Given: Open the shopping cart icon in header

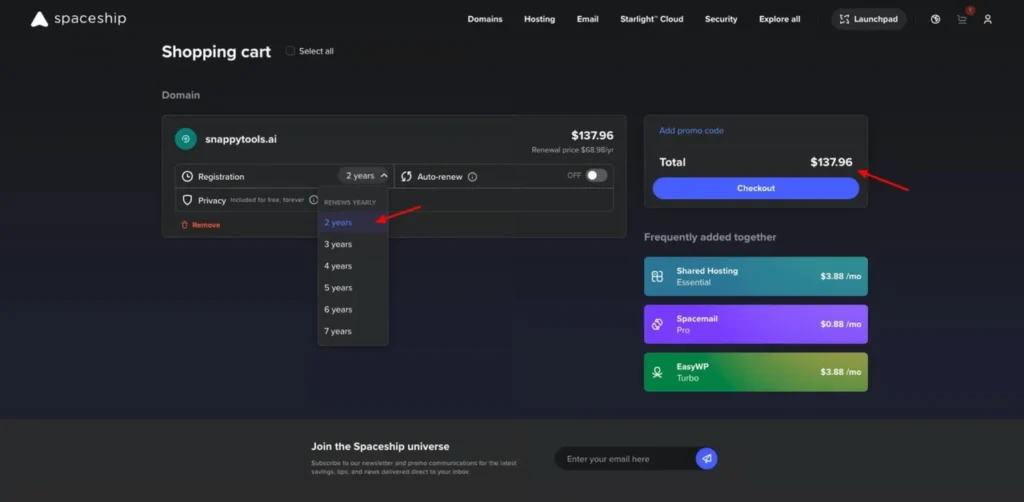Looking at the screenshot, I should pyautogui.click(x=962, y=19).
